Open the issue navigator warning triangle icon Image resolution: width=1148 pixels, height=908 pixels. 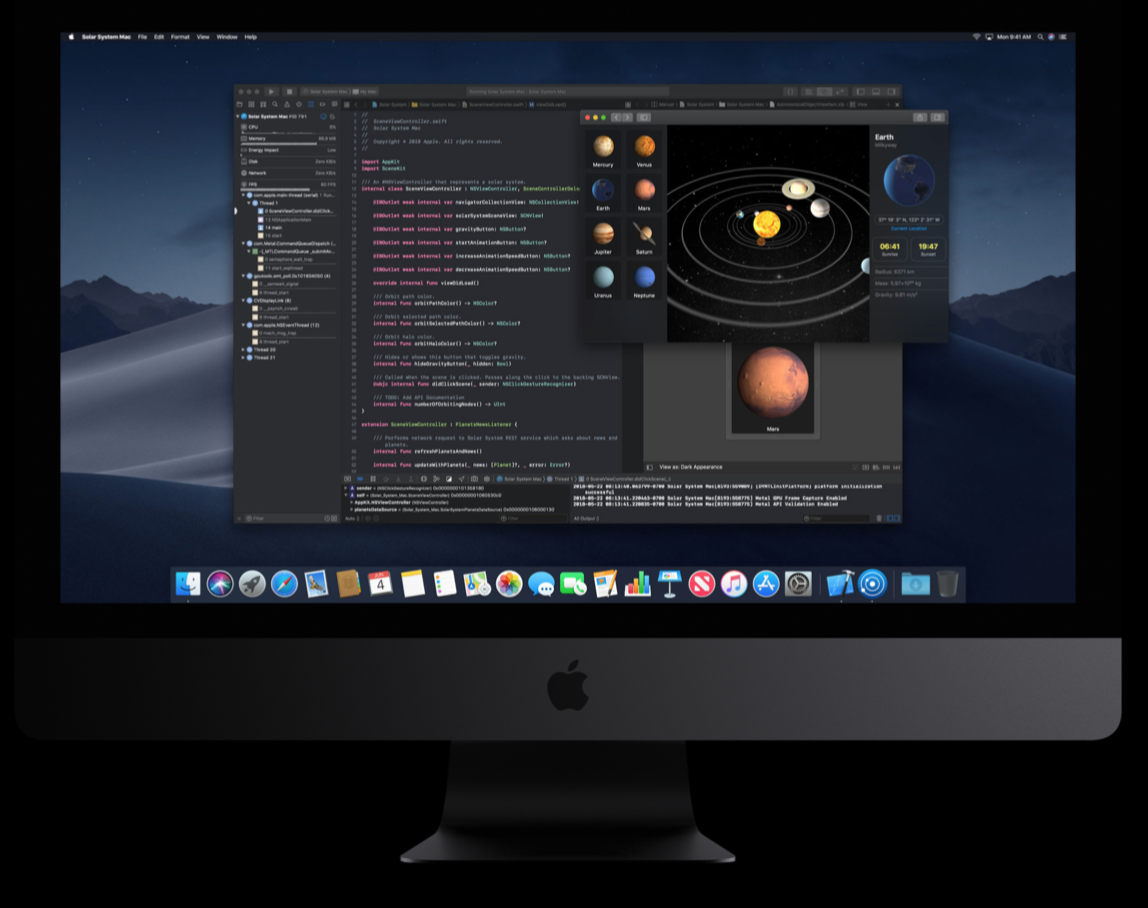(287, 105)
